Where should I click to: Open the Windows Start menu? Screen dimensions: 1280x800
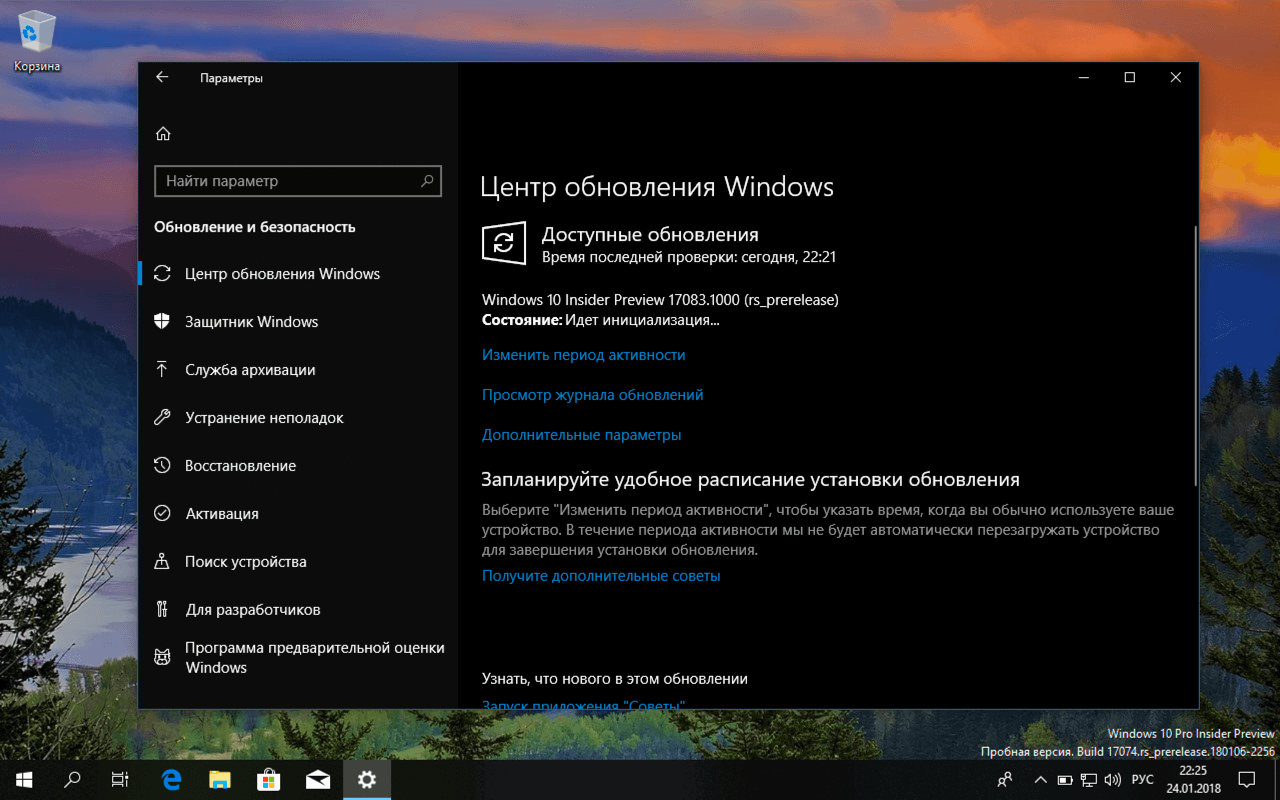coord(24,780)
